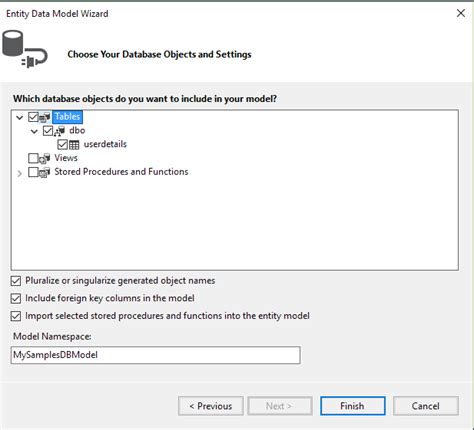Toggle Pluralize or singularize generated object names
474x430 pixels.
pos(16,281)
